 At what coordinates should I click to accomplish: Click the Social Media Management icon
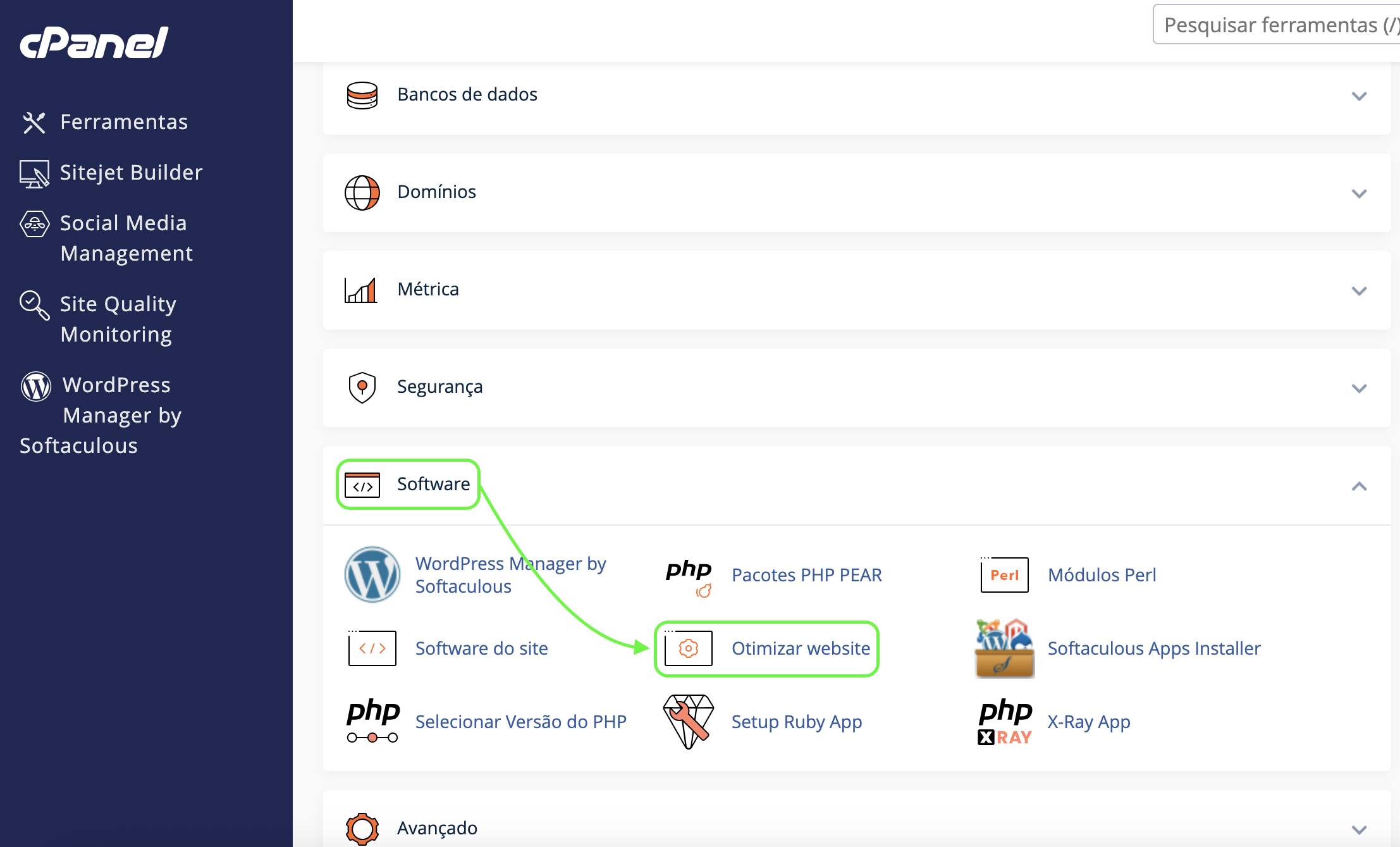tap(34, 224)
